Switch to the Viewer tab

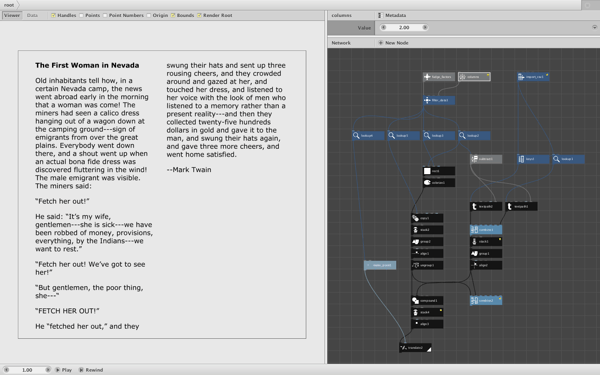12,15
